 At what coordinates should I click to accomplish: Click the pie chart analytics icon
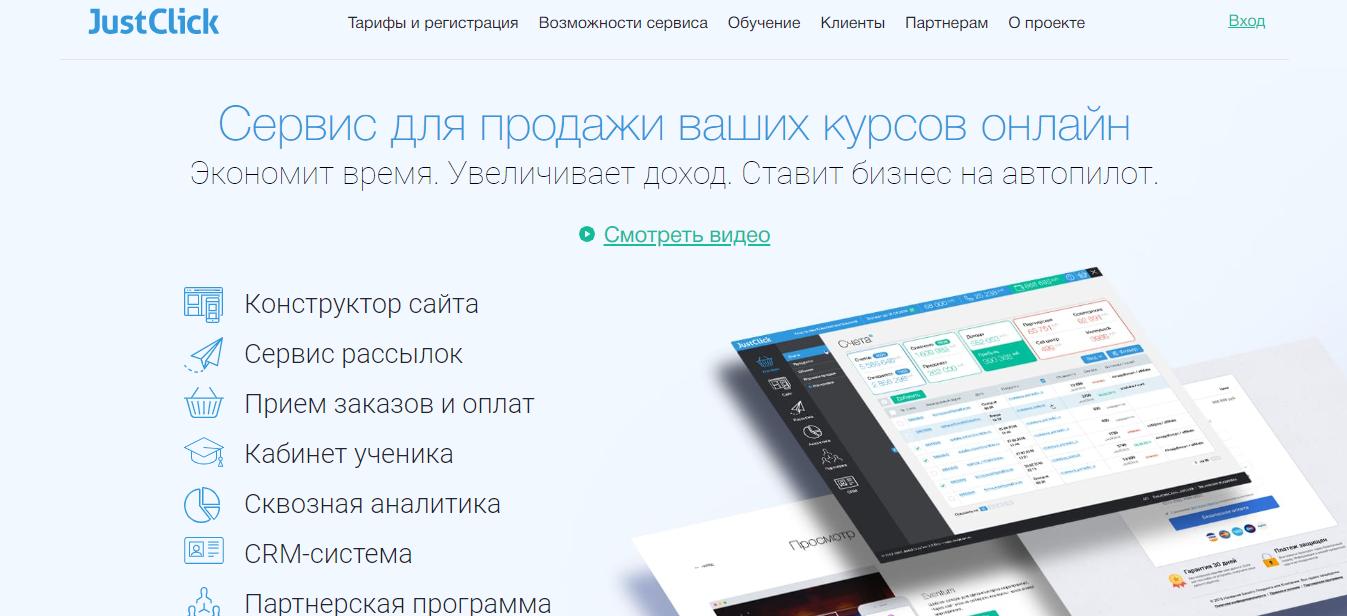pyautogui.click(x=203, y=504)
